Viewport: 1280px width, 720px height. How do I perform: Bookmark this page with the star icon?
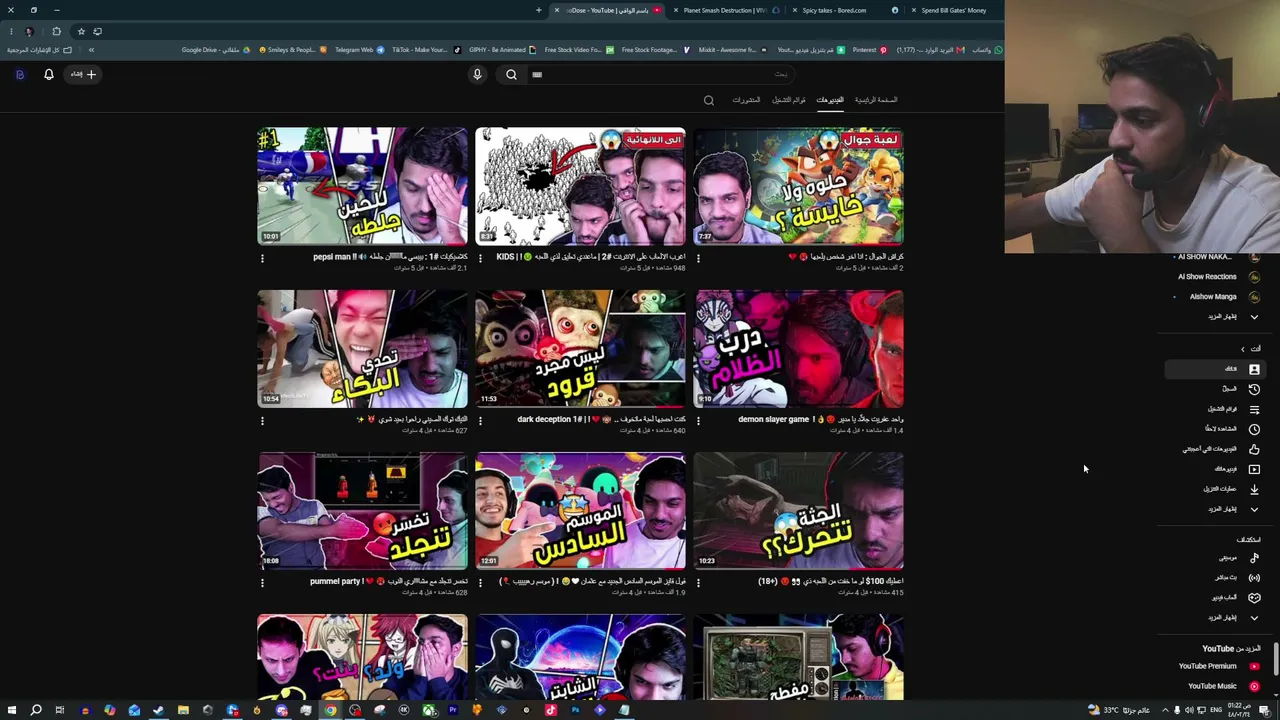tap(81, 31)
